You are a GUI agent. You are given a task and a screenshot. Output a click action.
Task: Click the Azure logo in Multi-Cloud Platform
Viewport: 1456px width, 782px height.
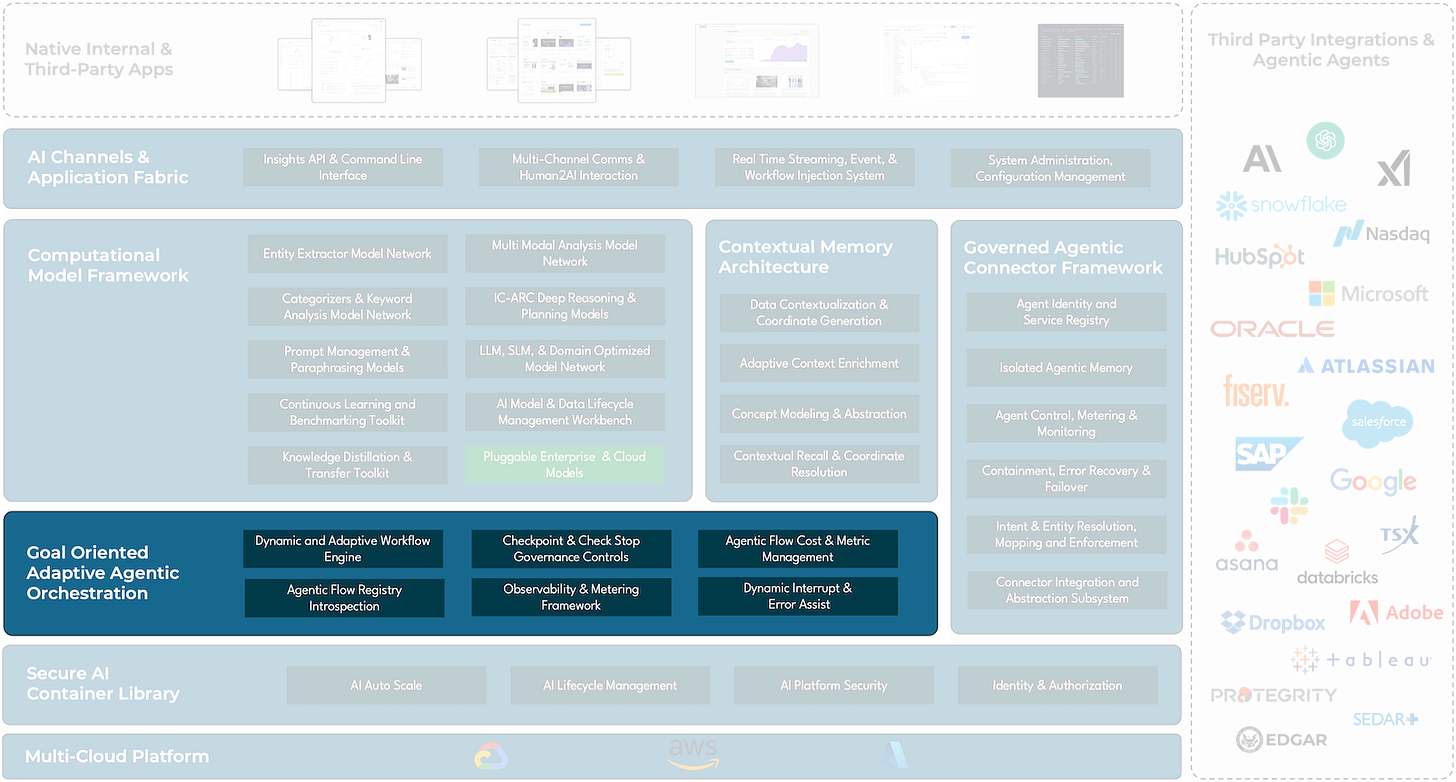pos(893,756)
